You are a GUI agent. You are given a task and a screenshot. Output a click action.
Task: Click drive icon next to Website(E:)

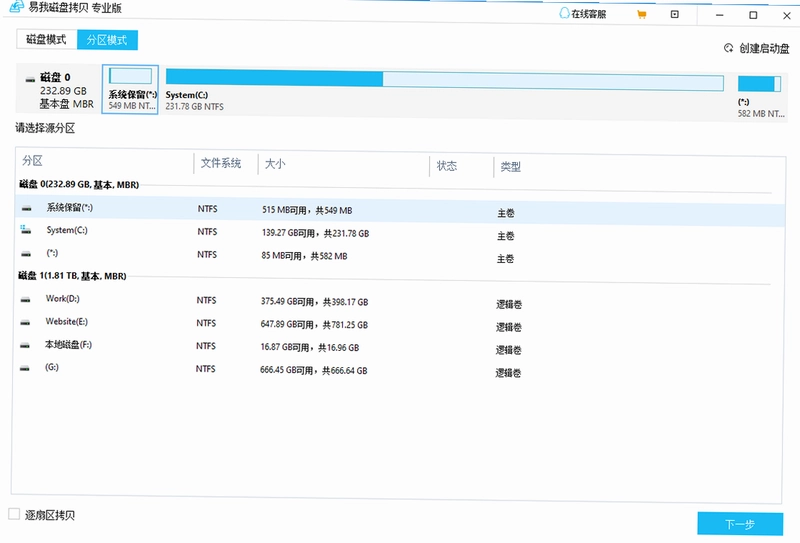25,323
